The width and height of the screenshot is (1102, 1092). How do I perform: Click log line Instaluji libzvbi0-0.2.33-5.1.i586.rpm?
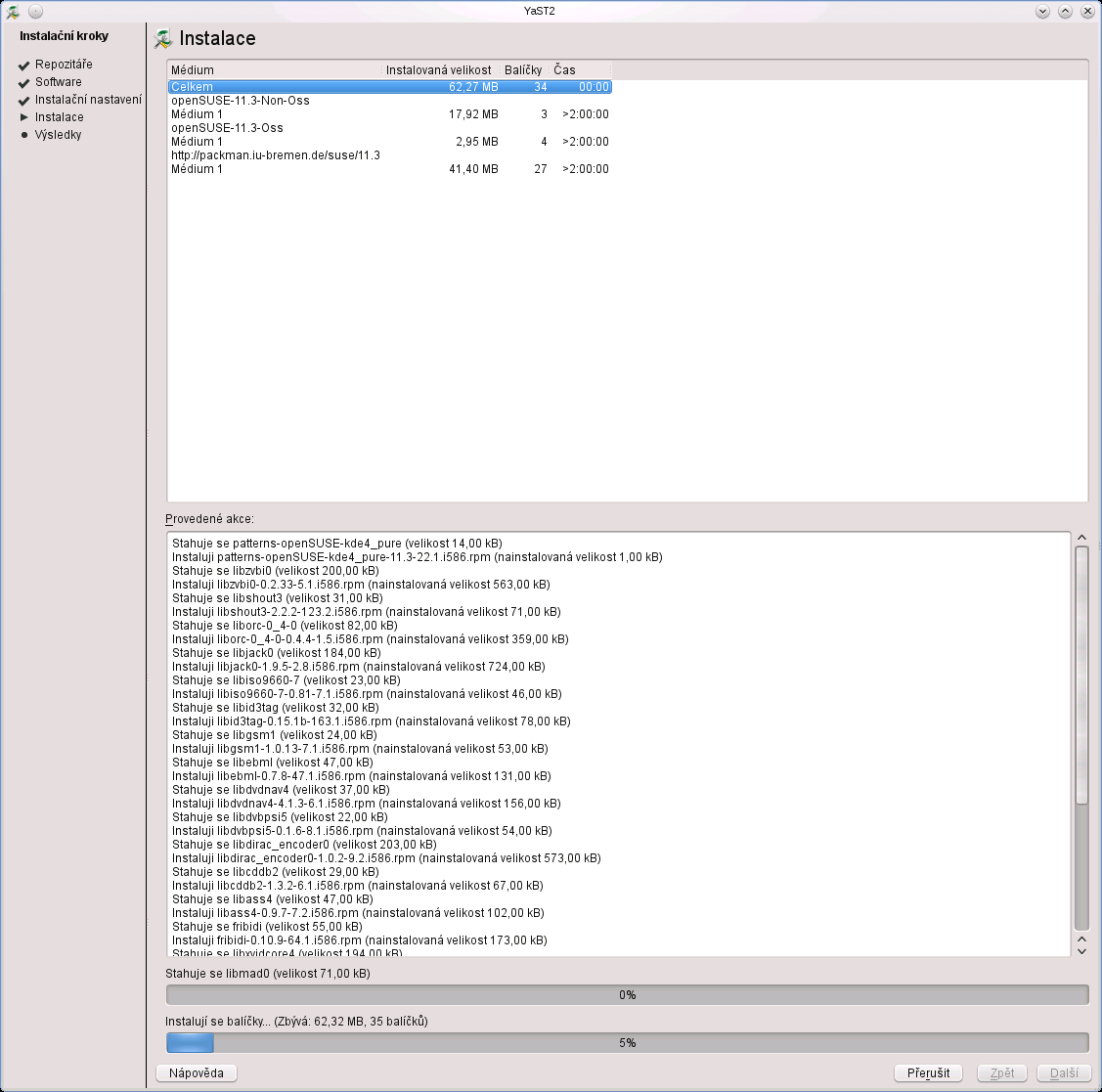(361, 585)
